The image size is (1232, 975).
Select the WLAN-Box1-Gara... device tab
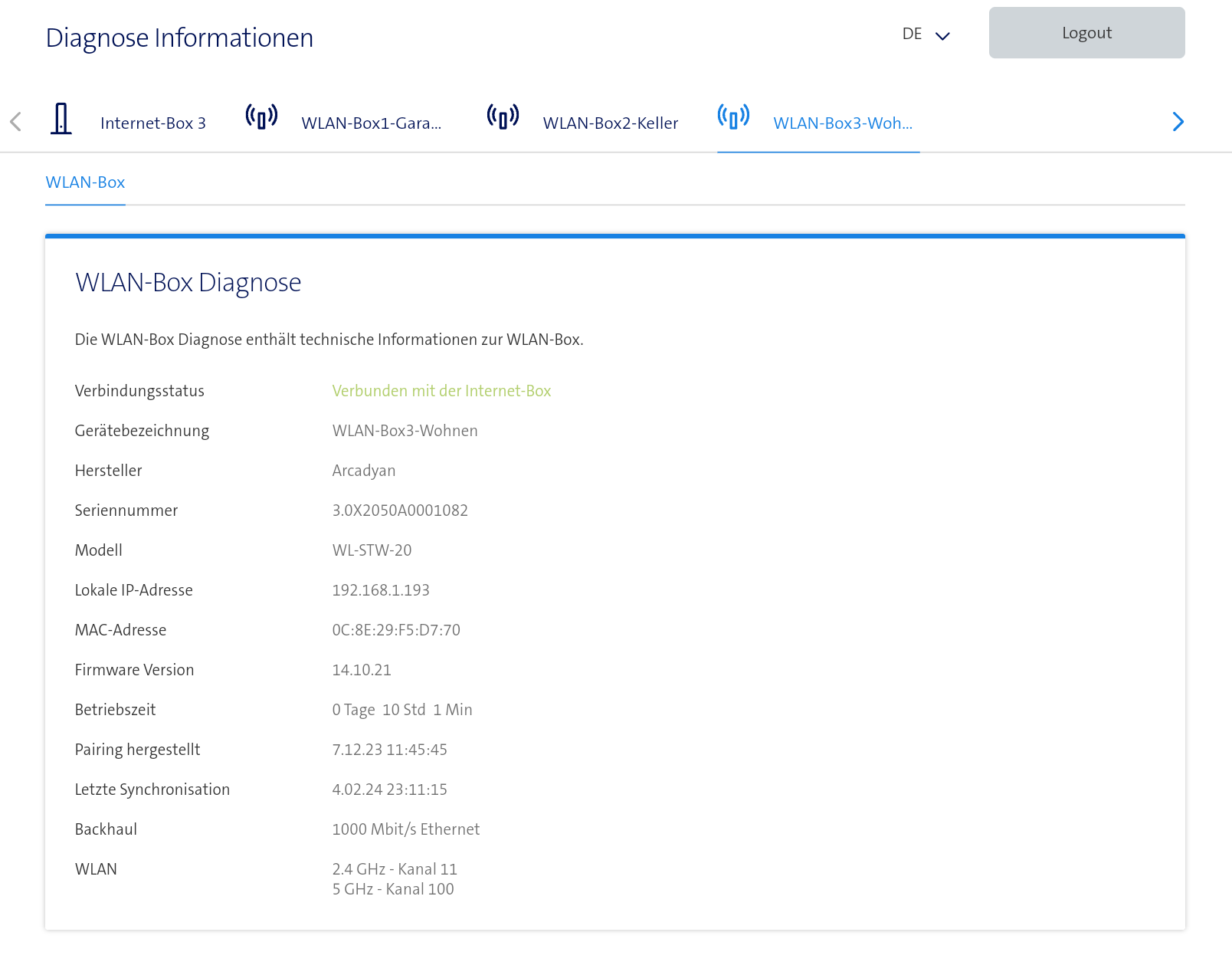tap(371, 123)
